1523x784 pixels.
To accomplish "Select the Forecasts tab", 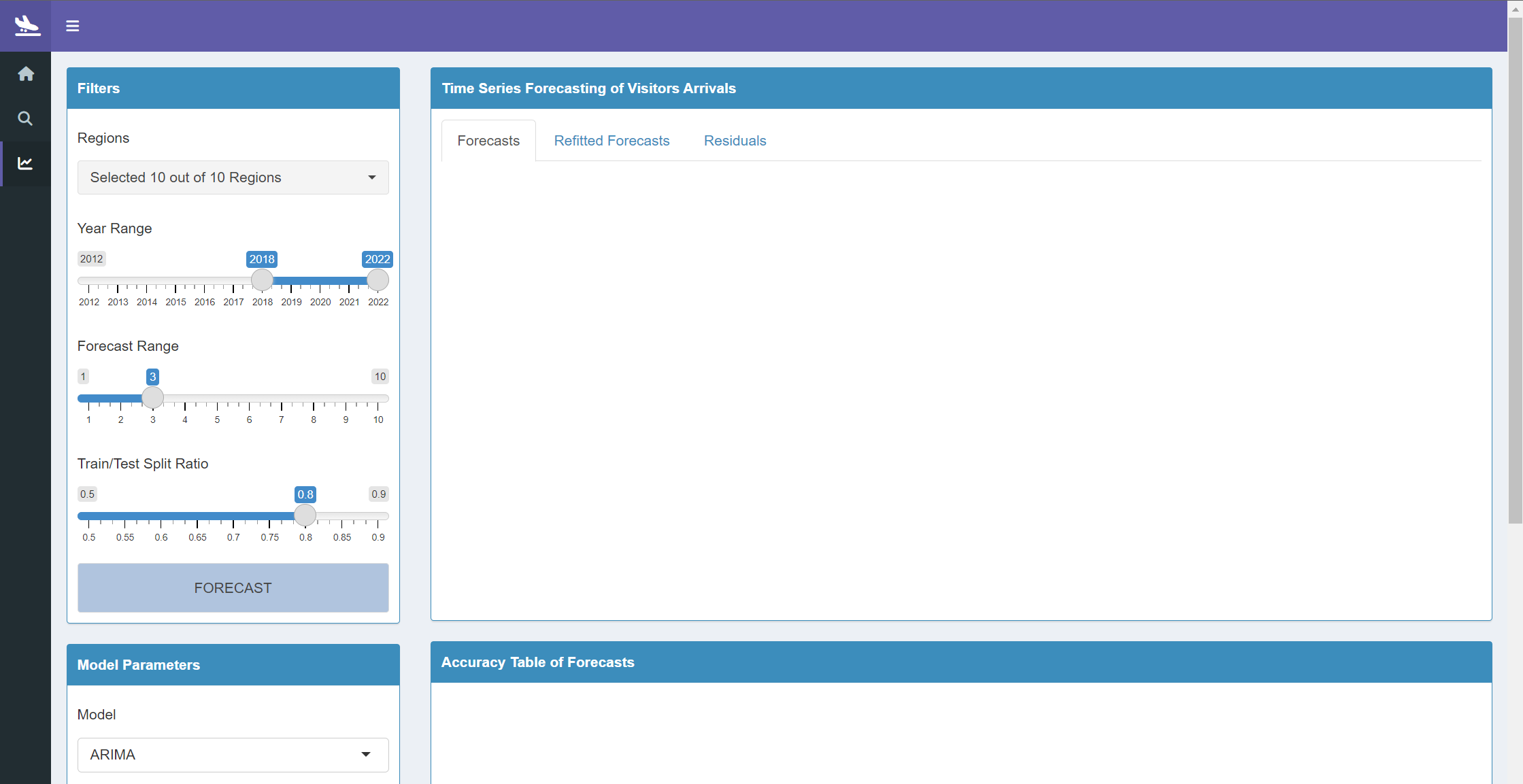I will pos(488,141).
